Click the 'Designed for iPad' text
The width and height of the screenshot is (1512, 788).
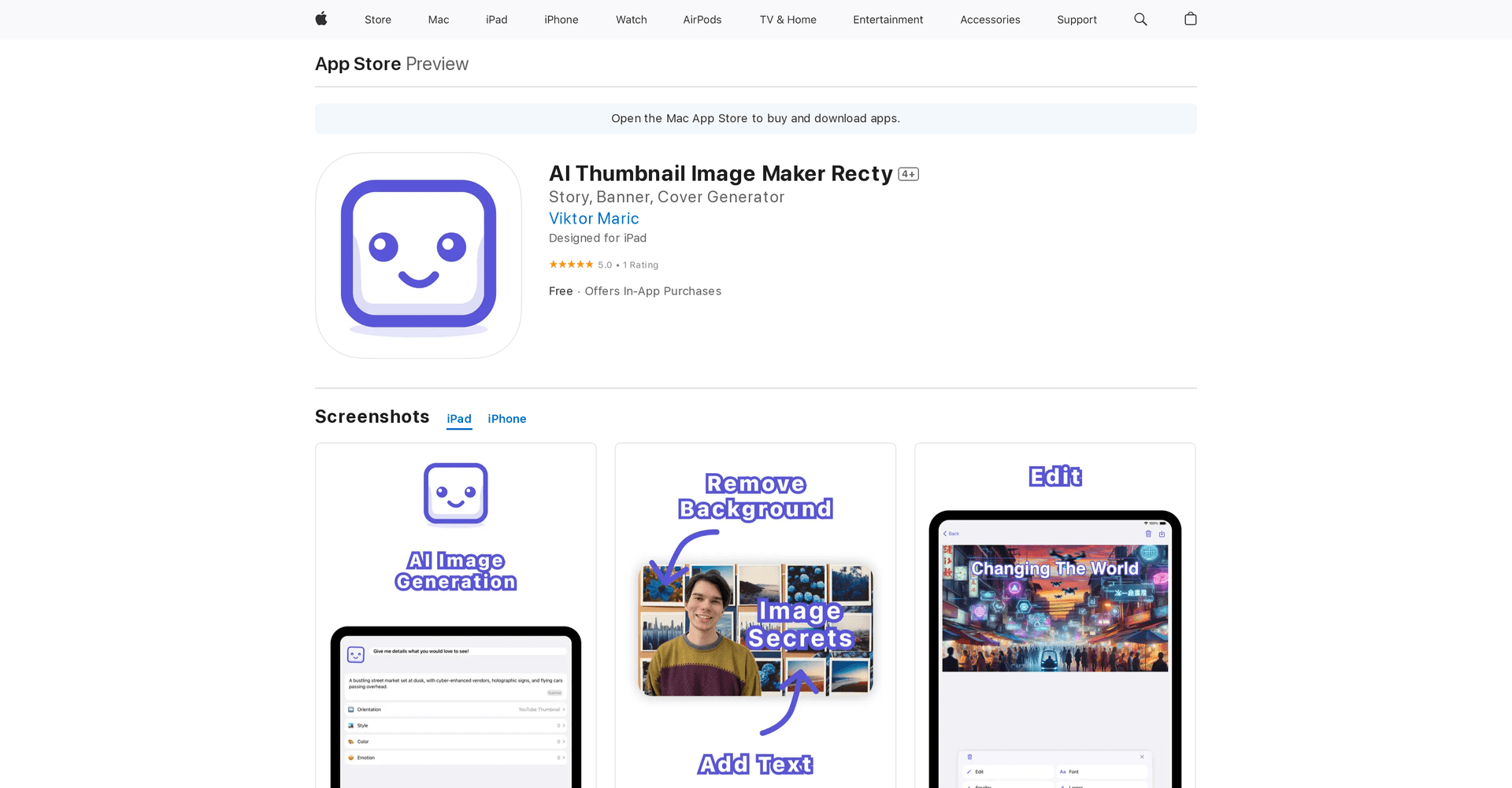coord(598,238)
